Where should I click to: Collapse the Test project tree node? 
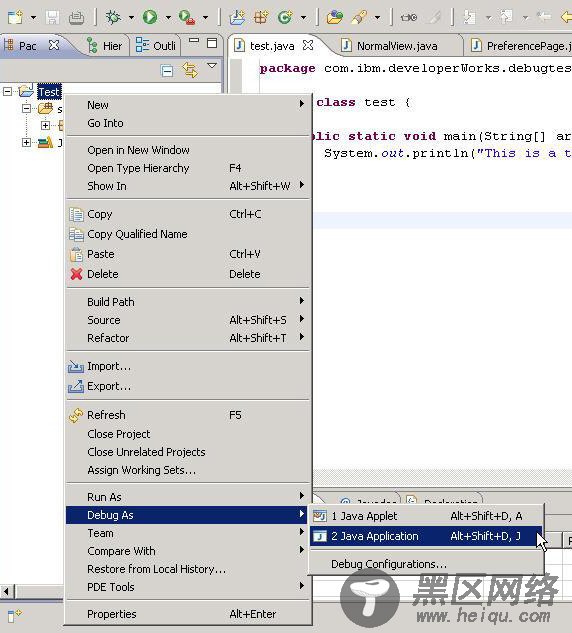pos(7,91)
